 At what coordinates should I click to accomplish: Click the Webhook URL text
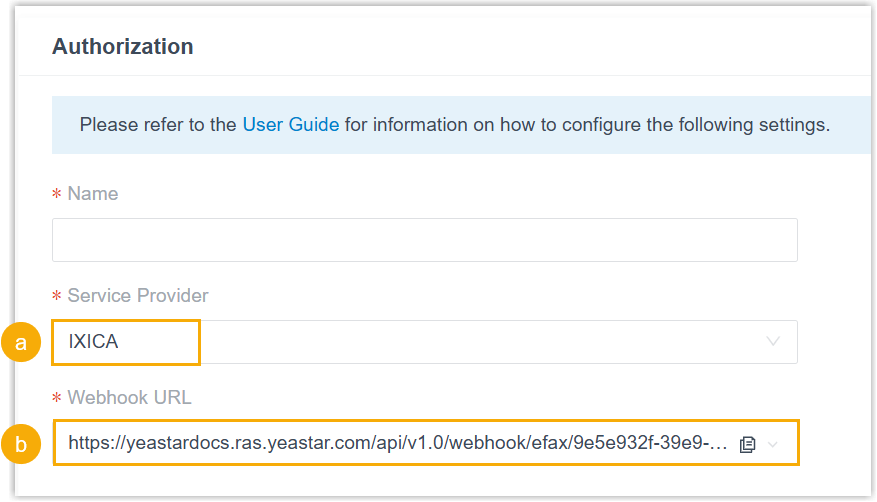point(397,444)
